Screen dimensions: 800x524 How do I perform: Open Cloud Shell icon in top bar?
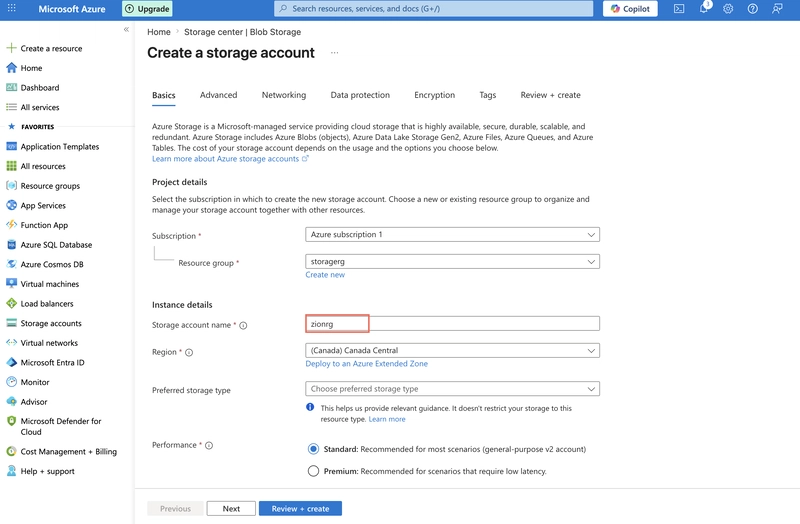[679, 9]
